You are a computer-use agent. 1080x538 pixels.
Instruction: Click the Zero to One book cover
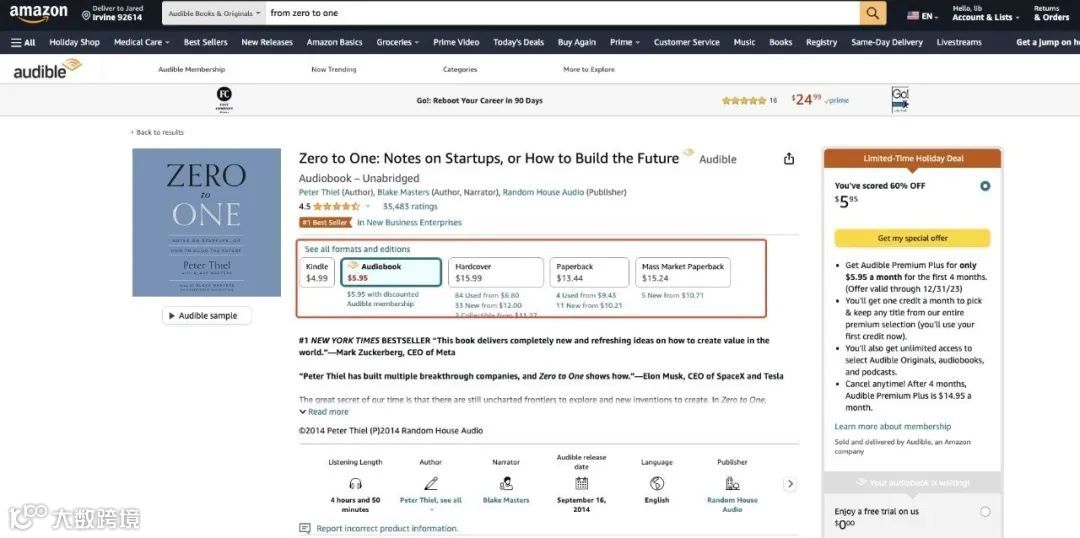[x=207, y=222]
